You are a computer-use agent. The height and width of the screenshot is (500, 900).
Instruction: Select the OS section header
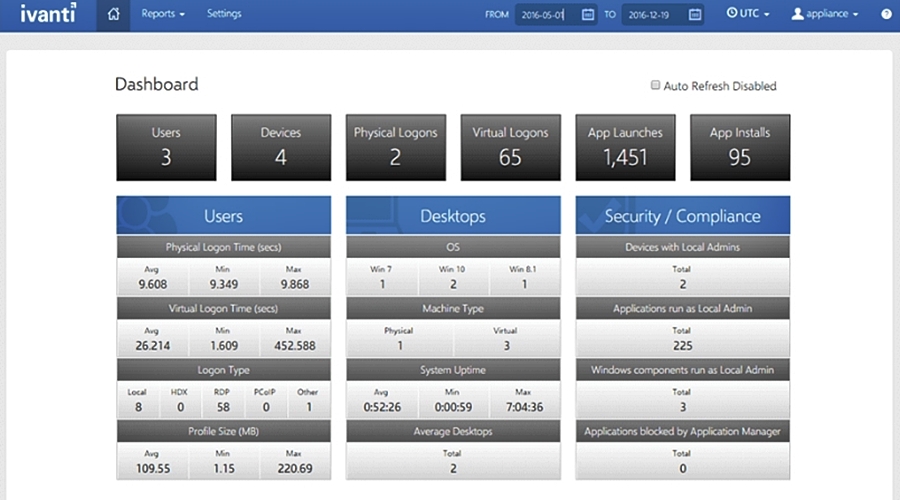point(453,247)
